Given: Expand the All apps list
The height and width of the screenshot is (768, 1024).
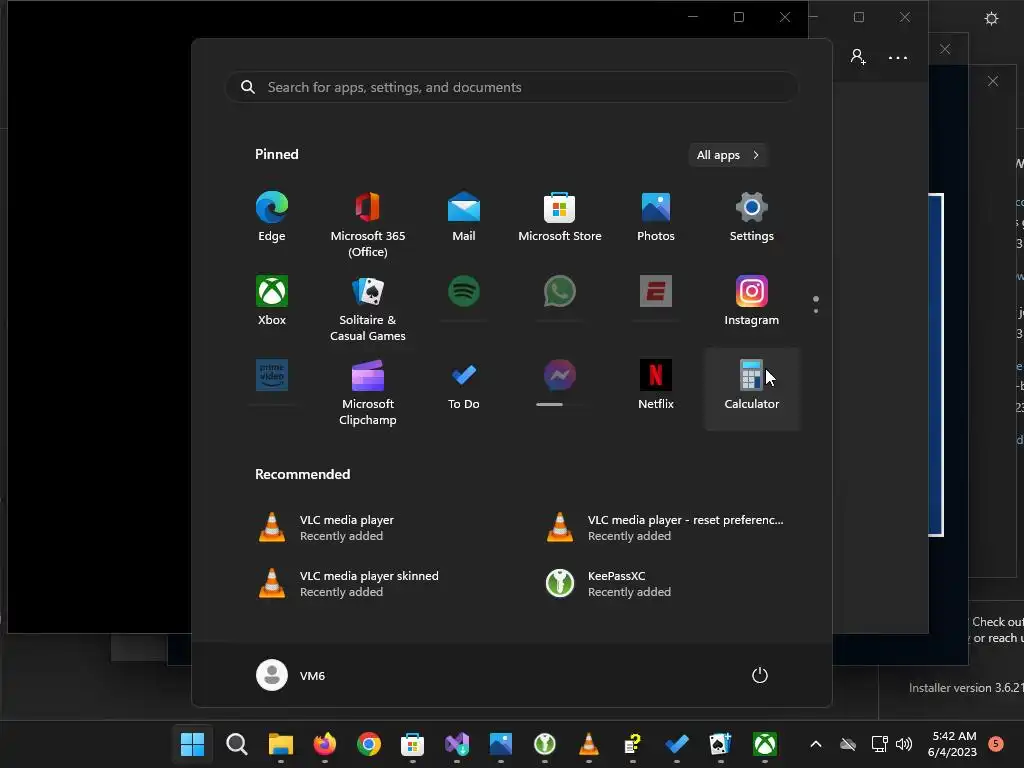Looking at the screenshot, I should [728, 155].
